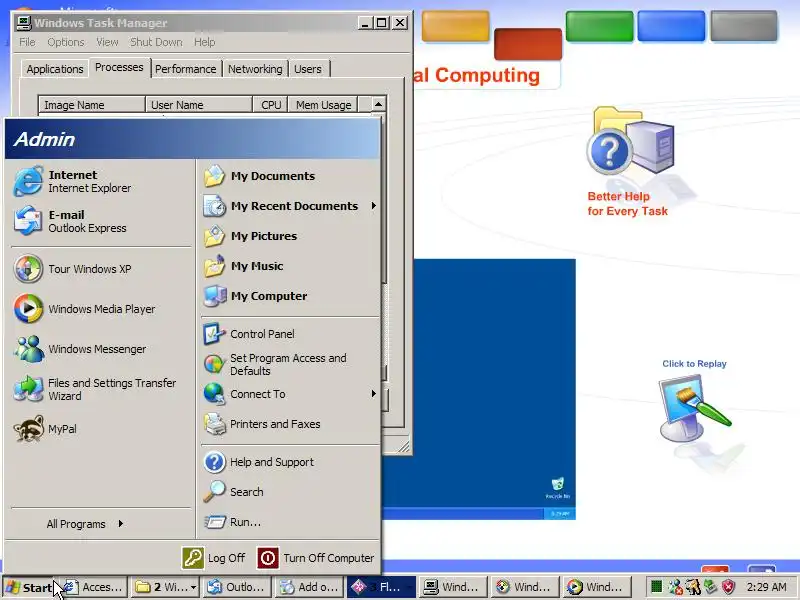Screen dimensions: 800x600
Task: Open My Computer
Action: click(289, 296)
